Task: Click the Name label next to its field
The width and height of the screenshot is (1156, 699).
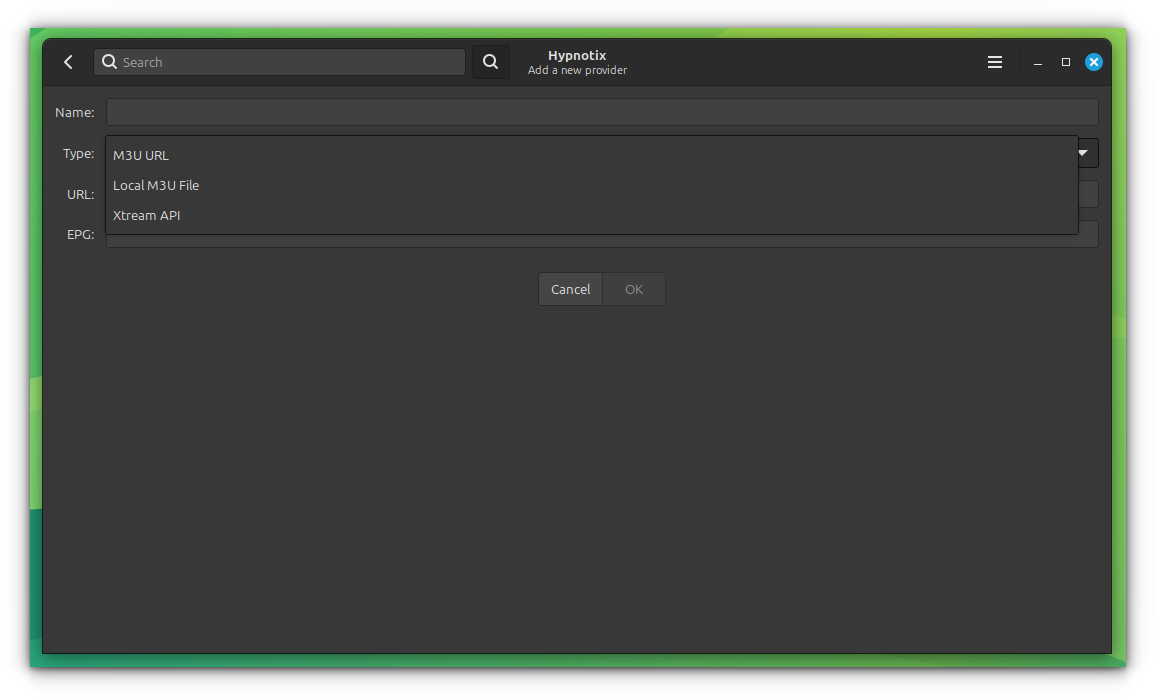Action: click(74, 112)
